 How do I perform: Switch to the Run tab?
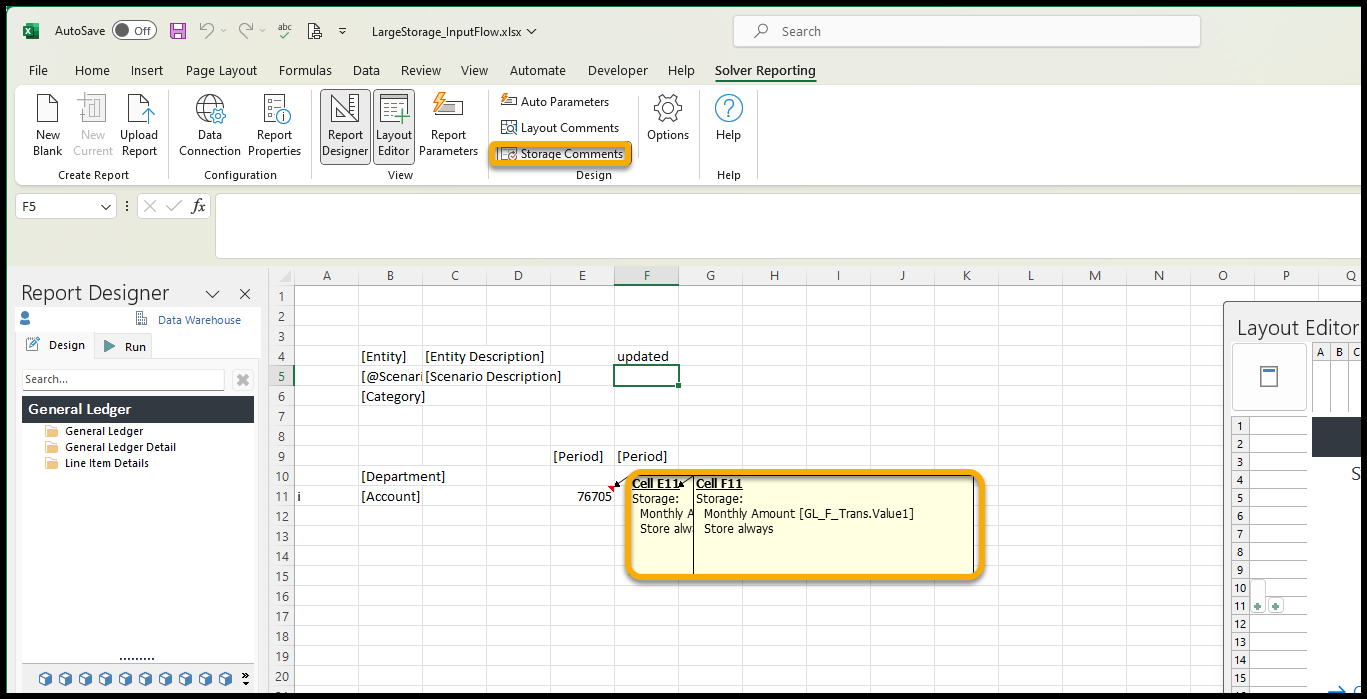[x=125, y=346]
